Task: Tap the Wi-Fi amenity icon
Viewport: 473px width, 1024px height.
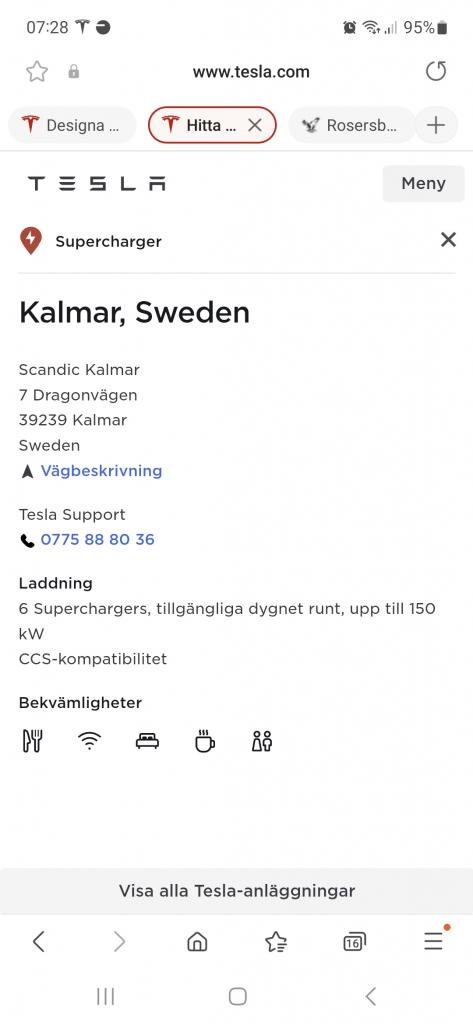Action: (90, 741)
